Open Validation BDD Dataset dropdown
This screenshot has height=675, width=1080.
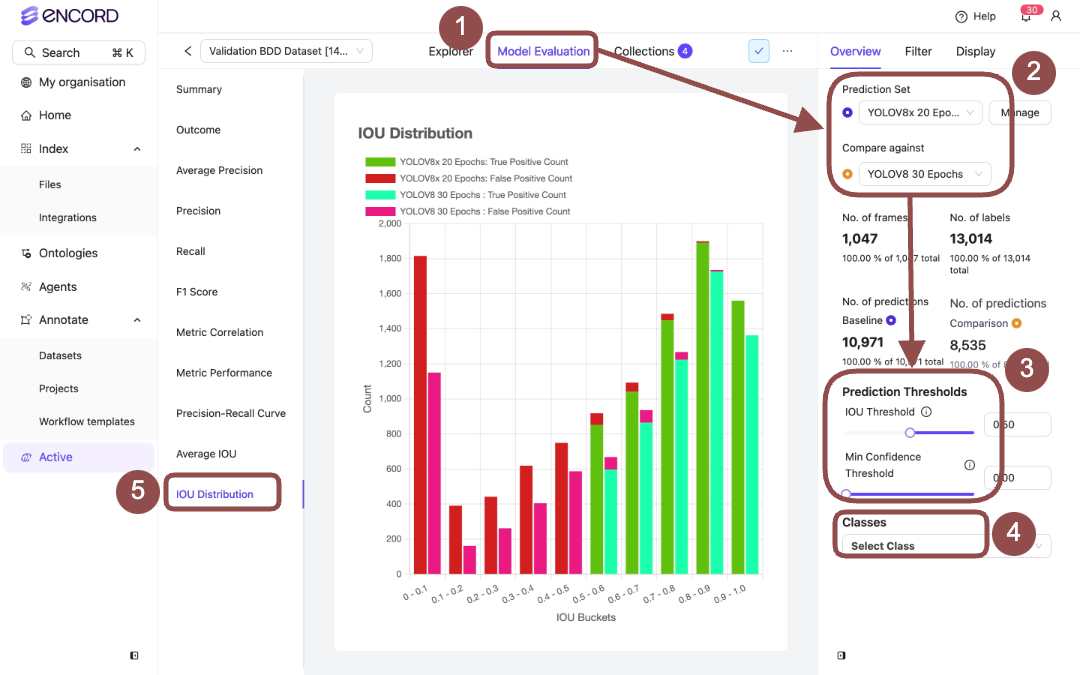(286, 51)
